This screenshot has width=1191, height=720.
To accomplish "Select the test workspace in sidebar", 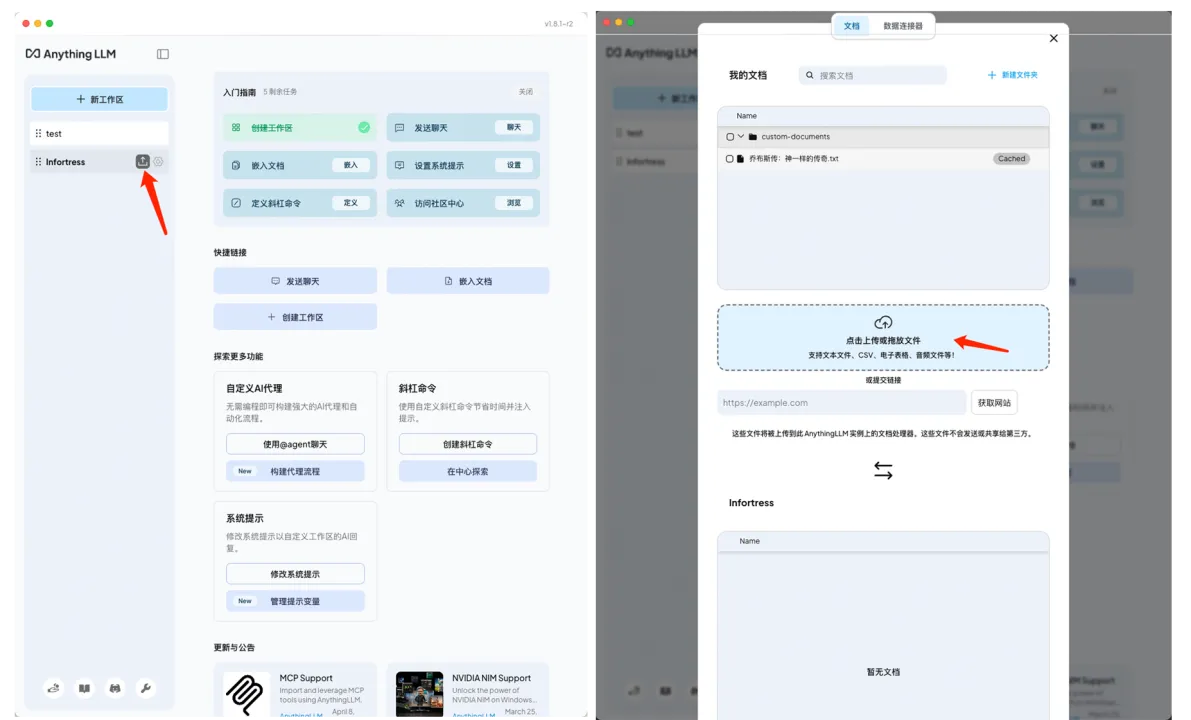I will [x=100, y=133].
